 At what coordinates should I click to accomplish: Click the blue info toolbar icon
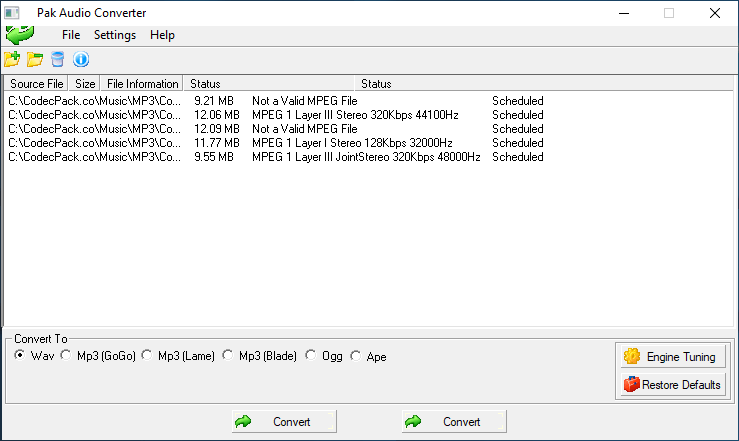point(81,59)
